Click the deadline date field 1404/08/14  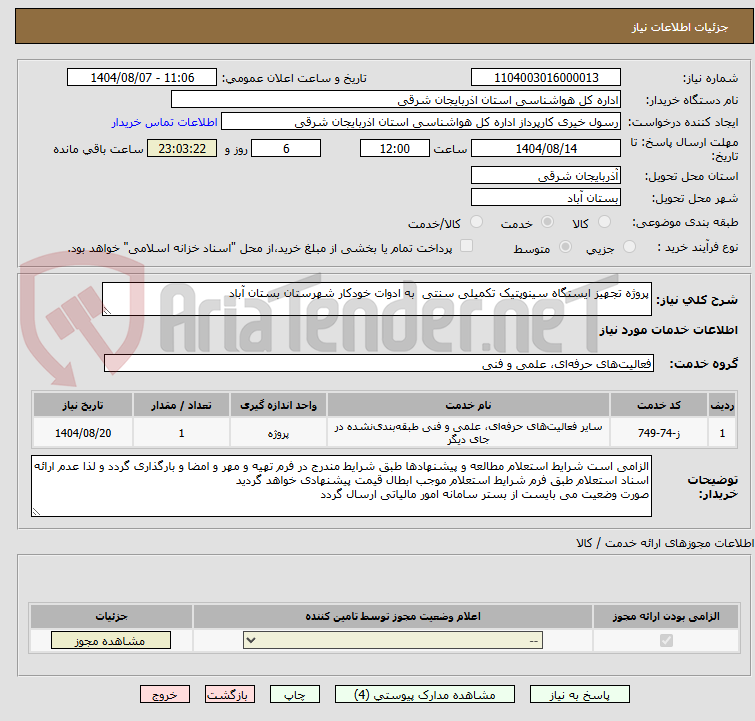[x=546, y=148]
